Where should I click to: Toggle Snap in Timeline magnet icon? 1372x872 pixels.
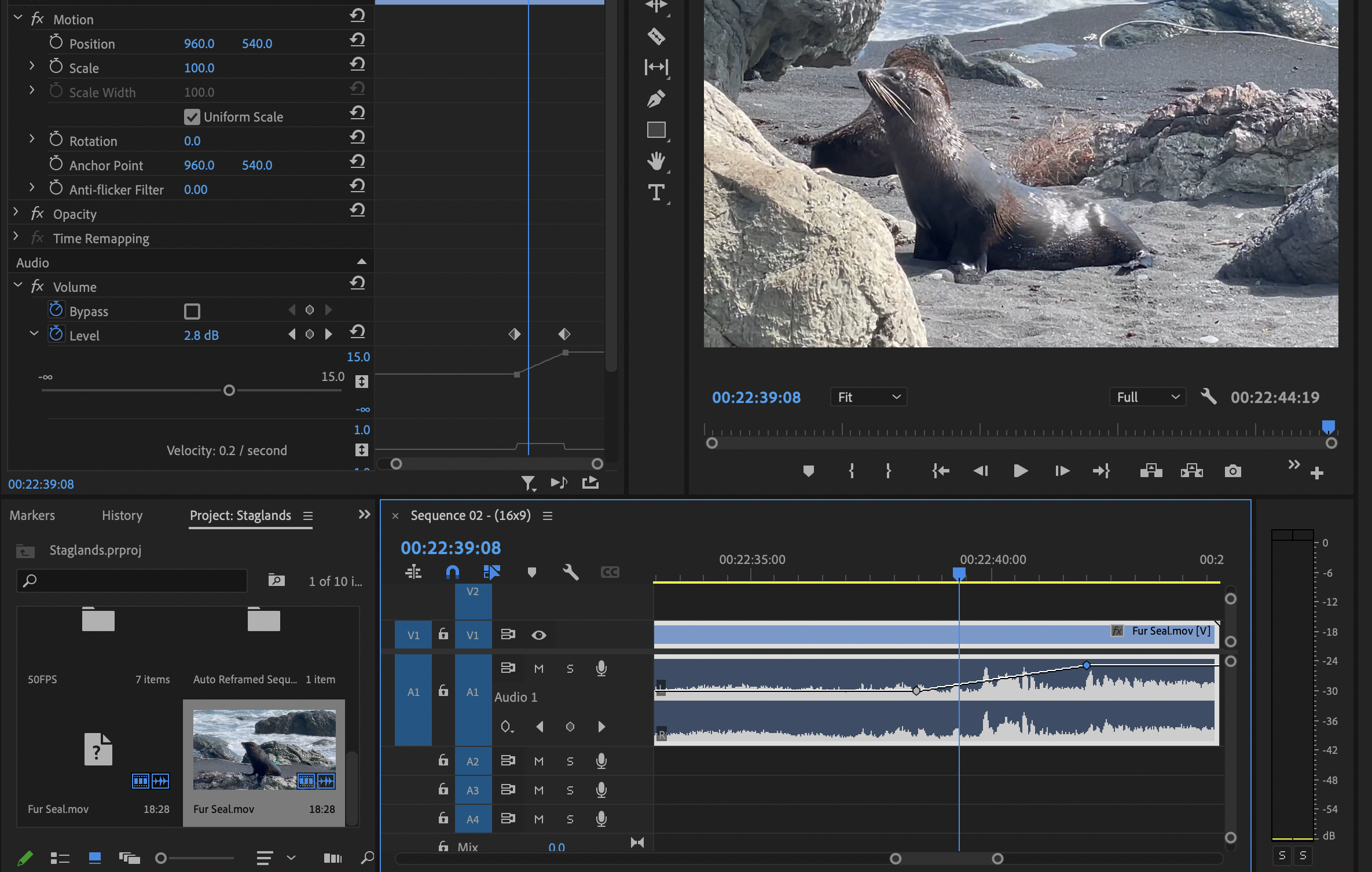click(x=453, y=572)
